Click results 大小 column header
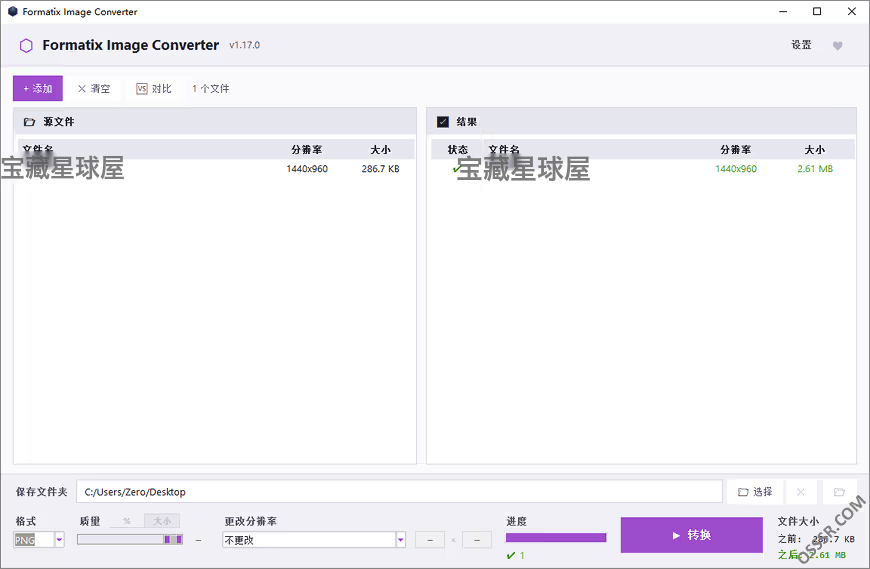 pyautogui.click(x=815, y=150)
